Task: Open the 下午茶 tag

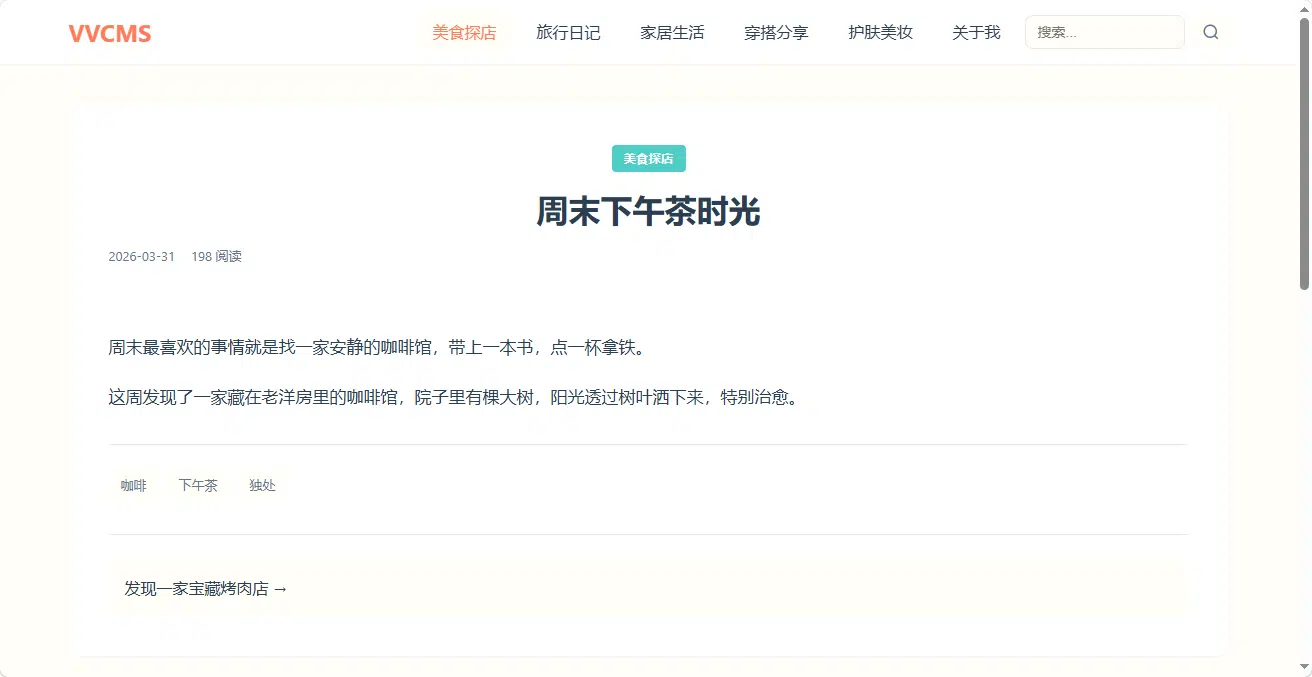Action: click(198, 486)
